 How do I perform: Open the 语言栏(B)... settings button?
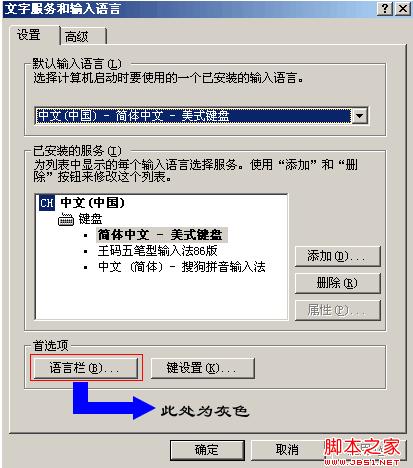click(86, 368)
